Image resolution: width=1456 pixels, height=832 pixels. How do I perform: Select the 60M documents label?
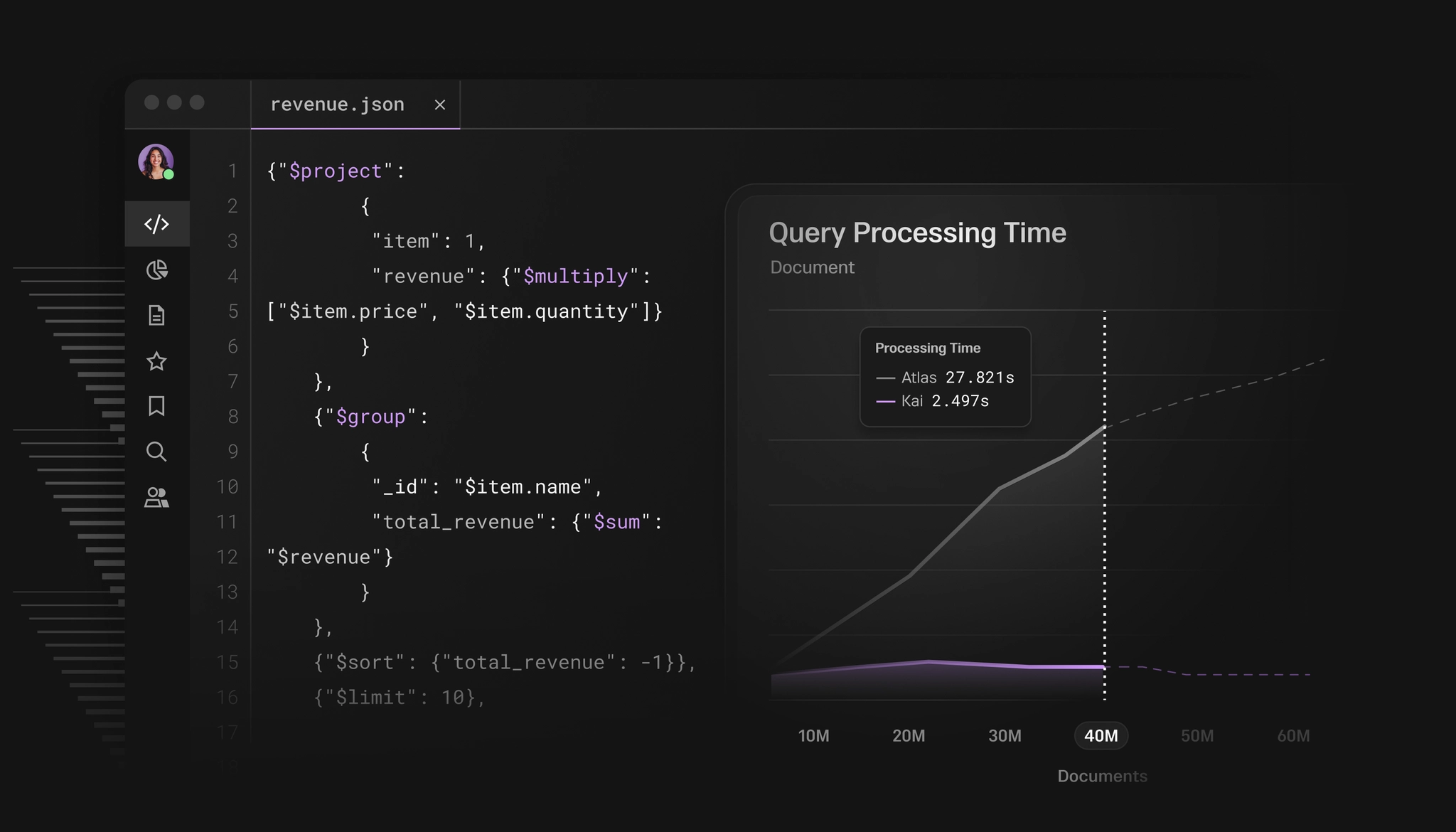click(1293, 736)
